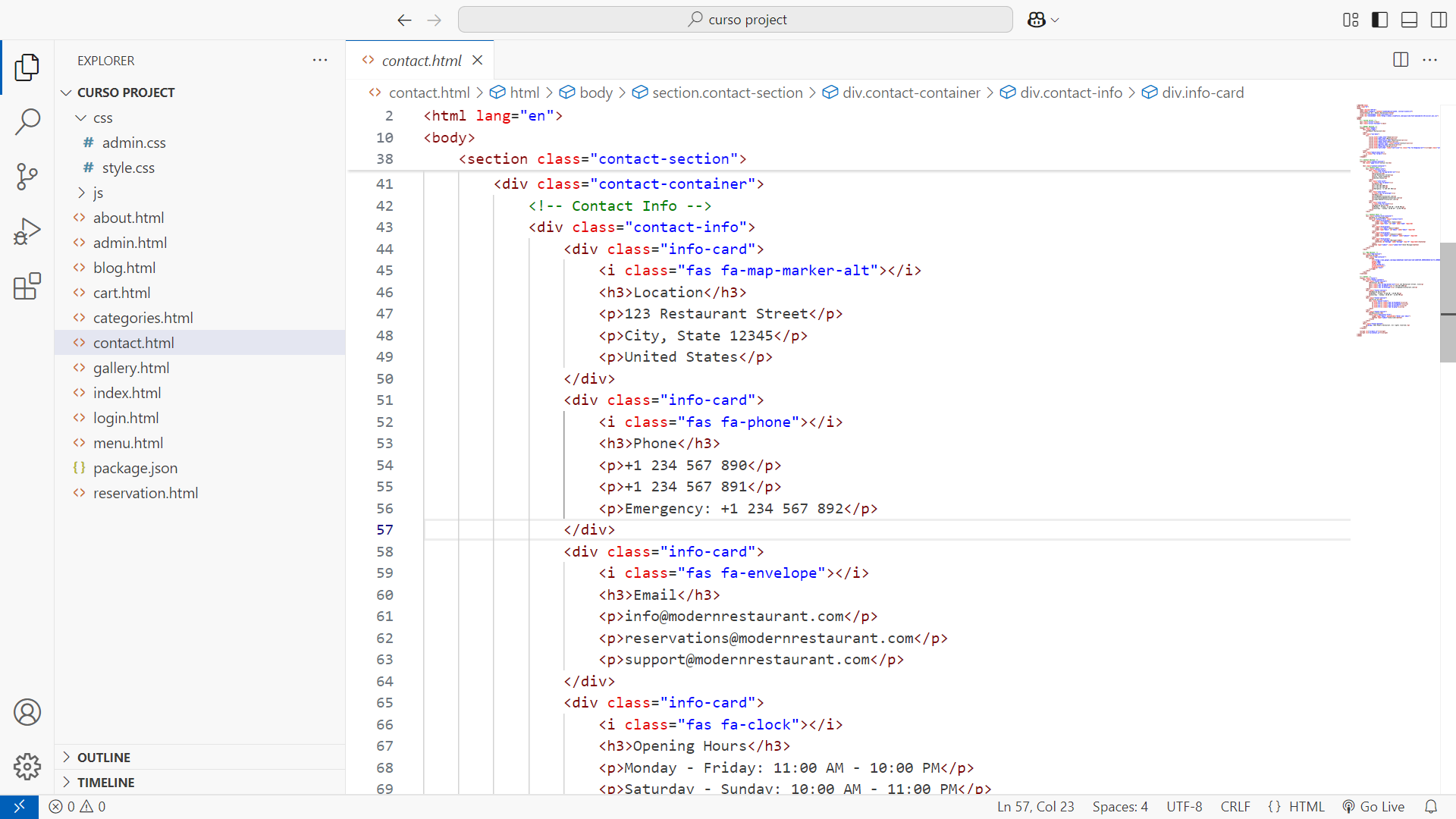The height and width of the screenshot is (819, 1456).
Task: Open admin.html in explorer
Action: [200, 243]
